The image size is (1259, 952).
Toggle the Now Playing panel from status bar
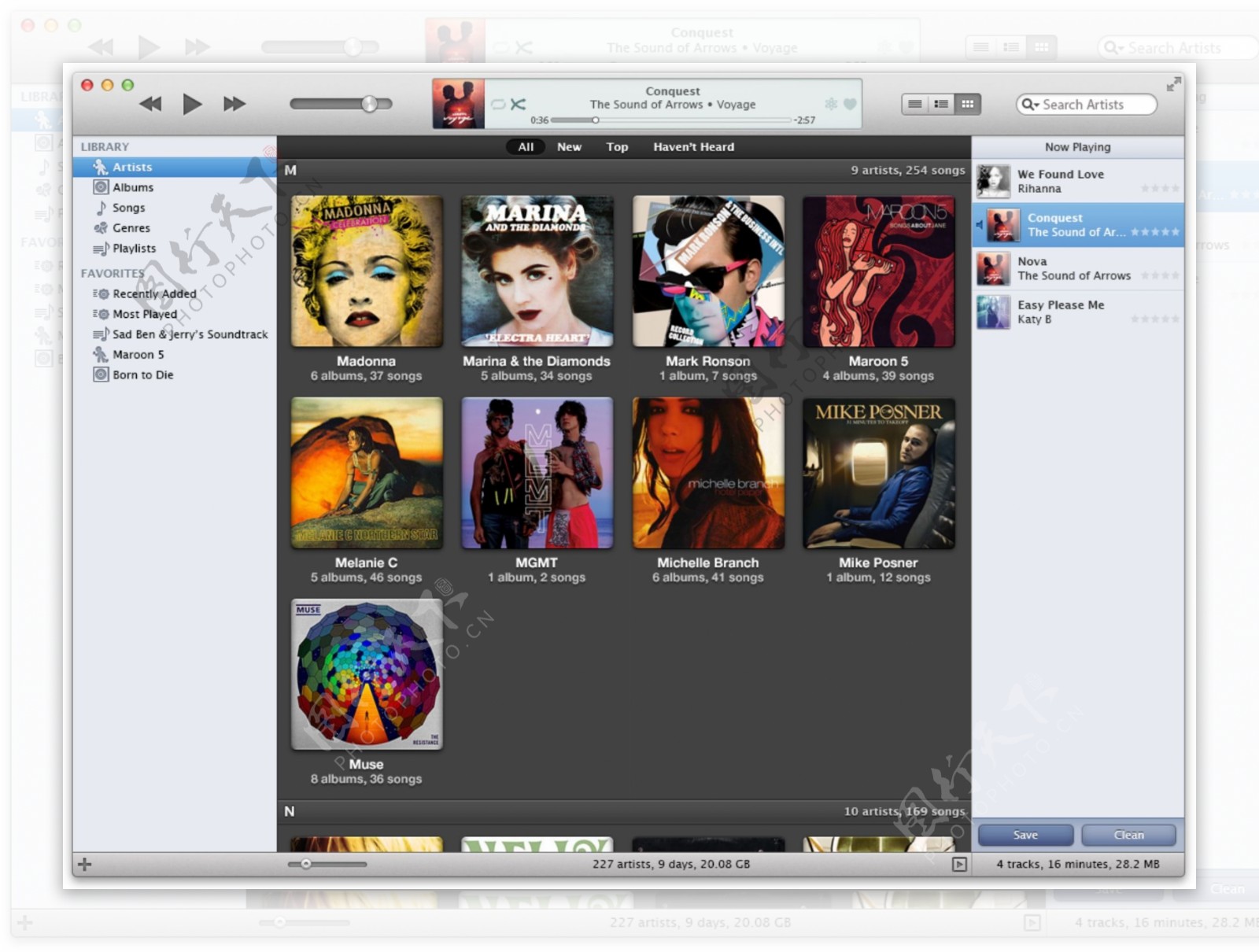959,864
